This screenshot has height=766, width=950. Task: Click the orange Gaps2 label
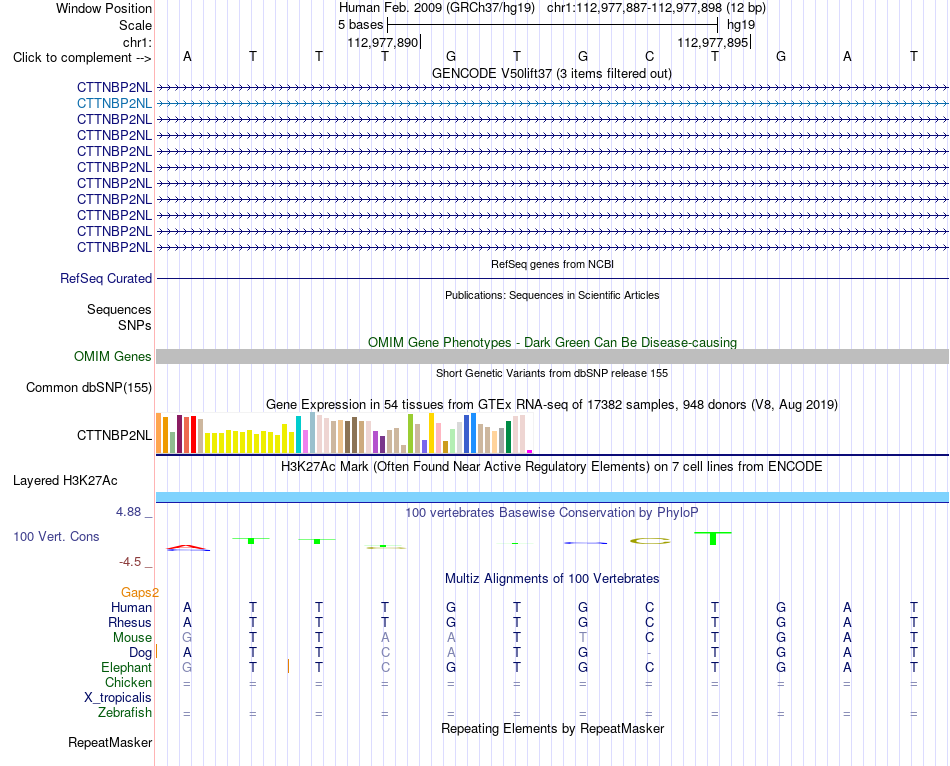139,593
